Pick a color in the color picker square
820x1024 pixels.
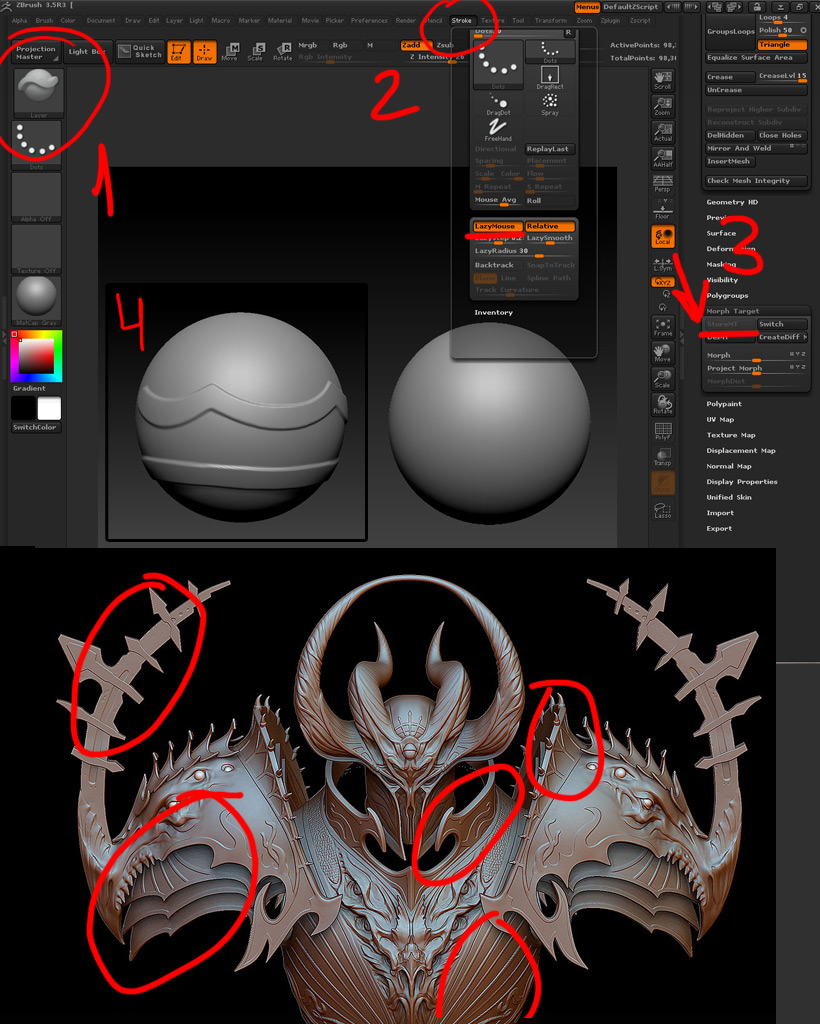(36, 357)
